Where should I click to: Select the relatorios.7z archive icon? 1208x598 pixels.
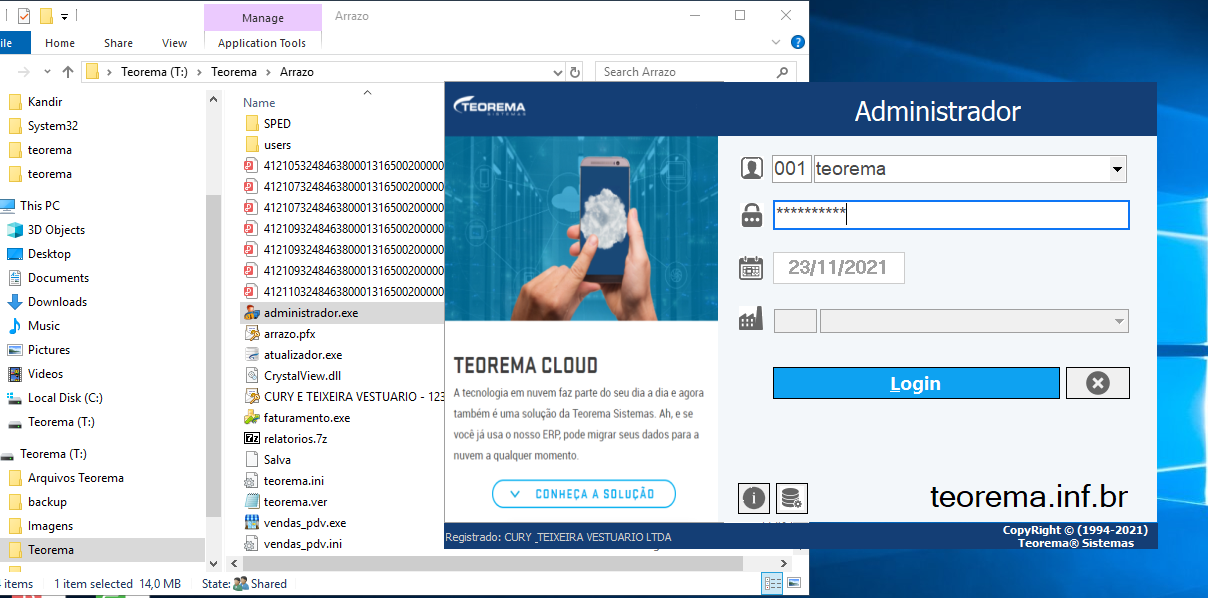coord(252,438)
